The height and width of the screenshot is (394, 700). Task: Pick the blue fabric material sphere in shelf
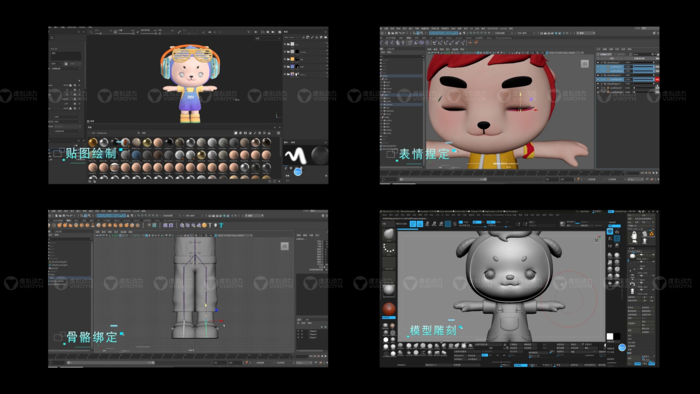(136, 155)
